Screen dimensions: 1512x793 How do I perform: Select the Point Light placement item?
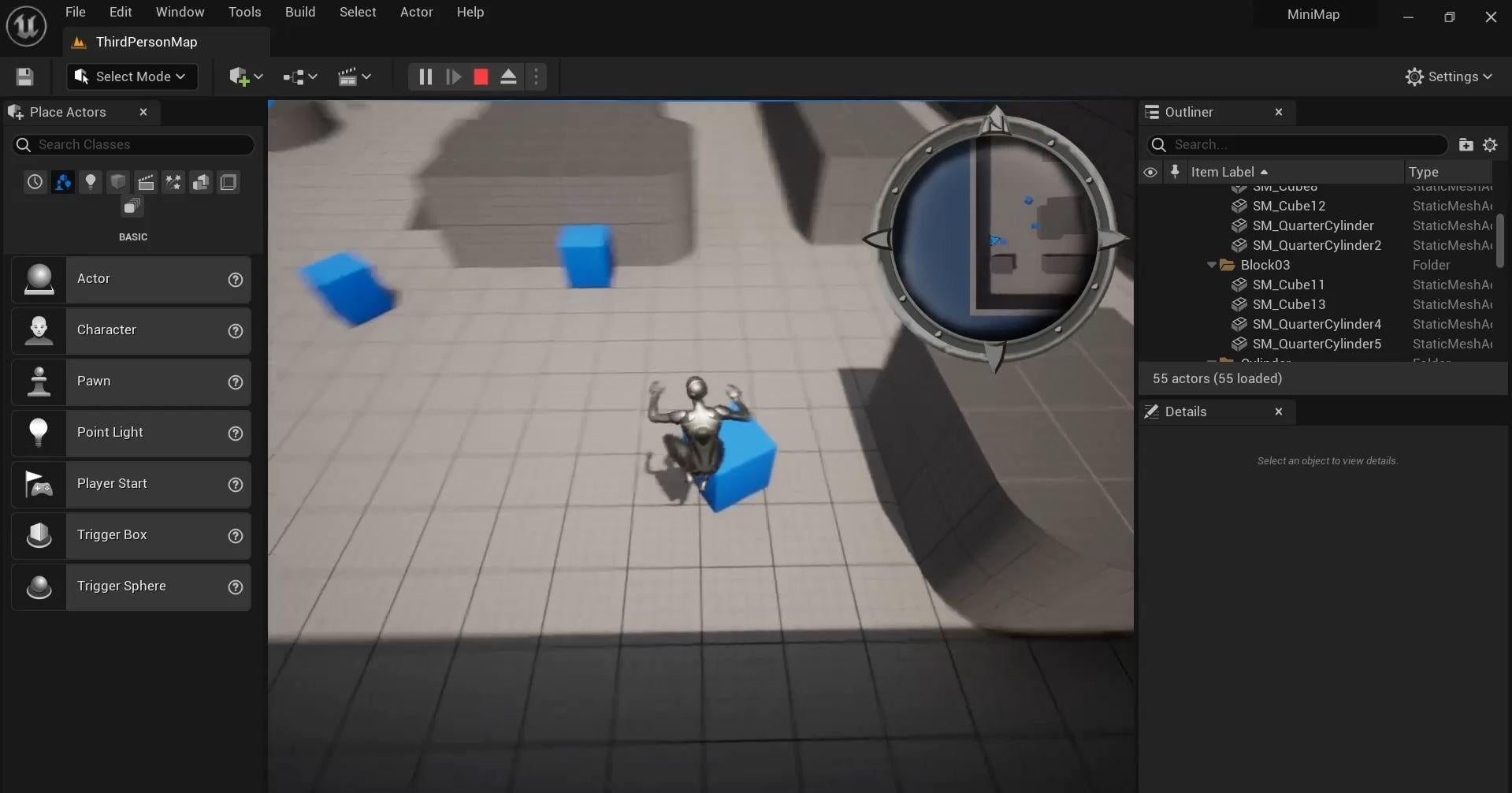click(x=131, y=433)
